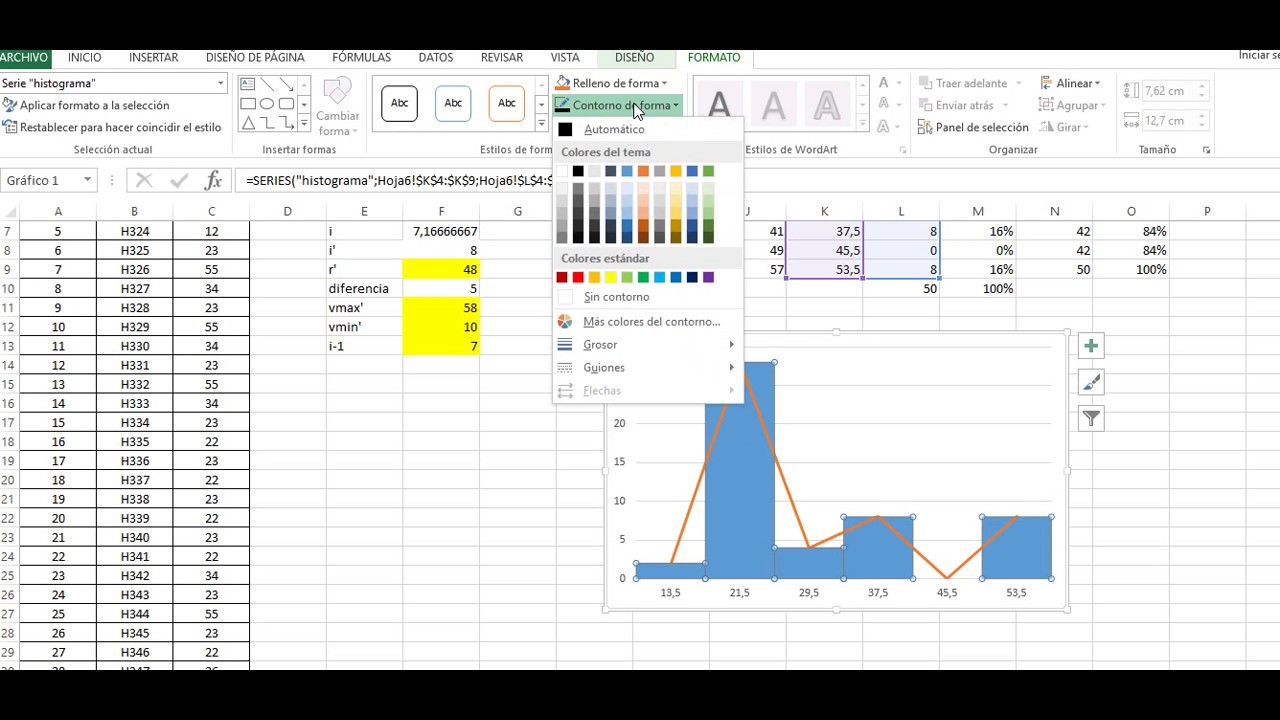Switch to DATOS tab

[x=436, y=58]
